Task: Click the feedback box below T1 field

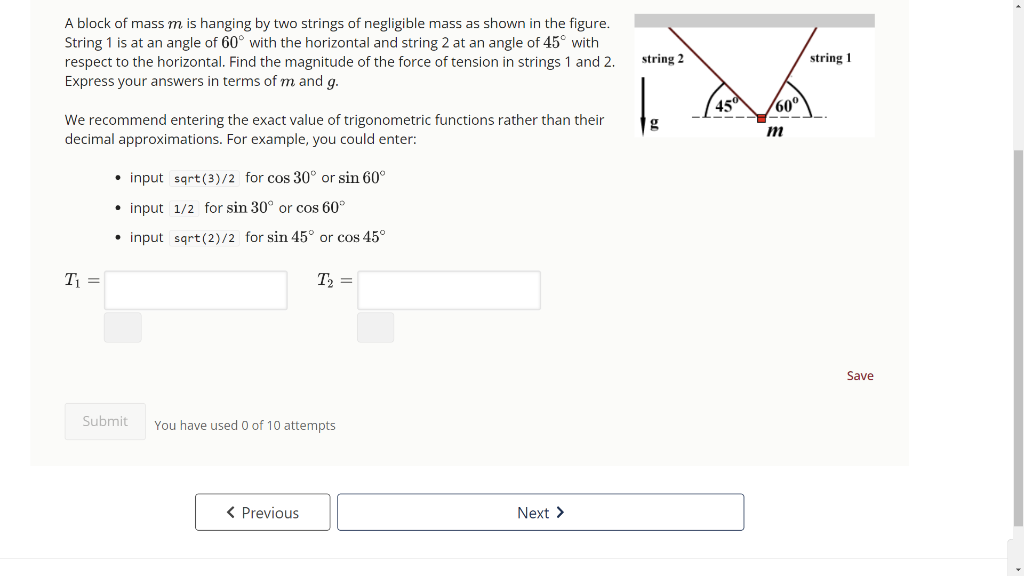Action: pyautogui.click(x=122, y=327)
